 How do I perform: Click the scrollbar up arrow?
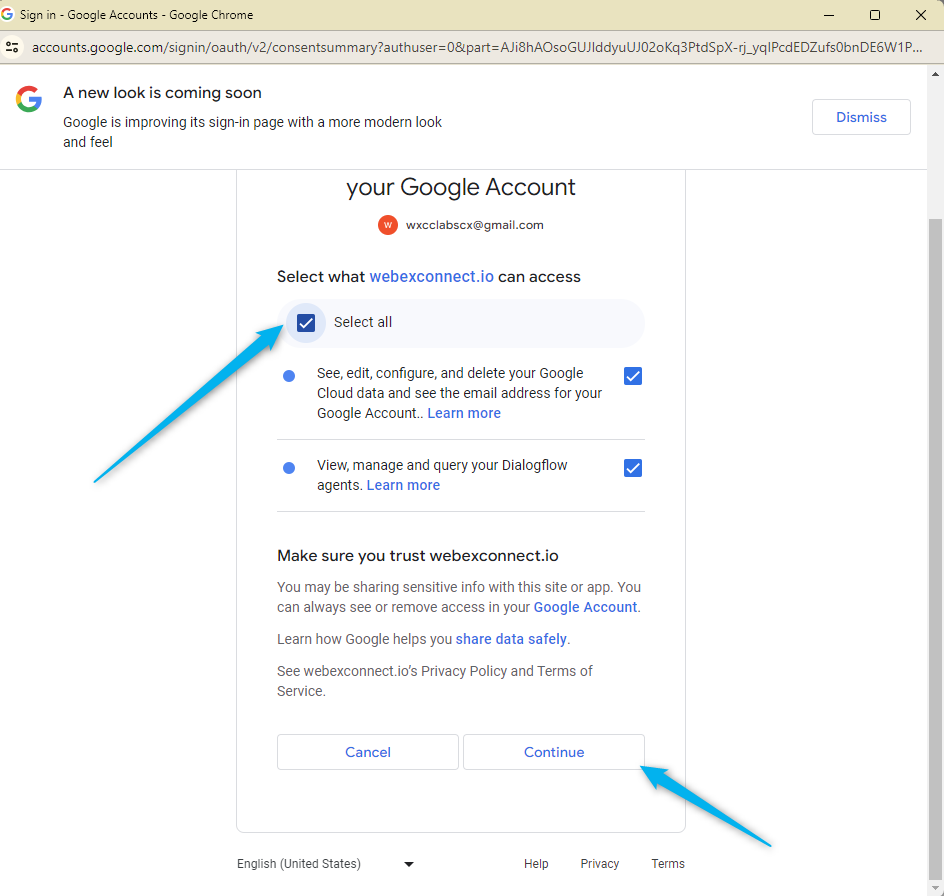tap(936, 74)
